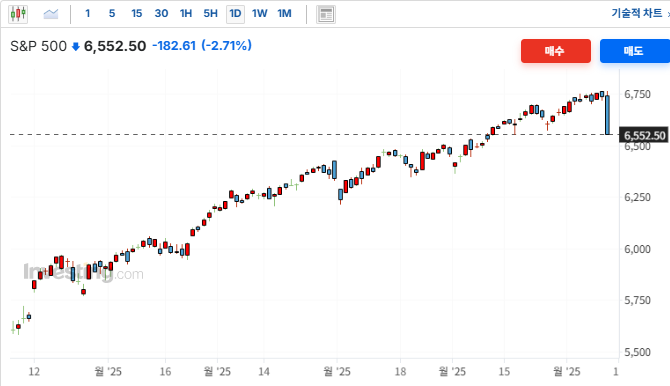Image resolution: width=670 pixels, height=386 pixels.
Task: Click the blue 매도 sell button
Action: point(635,51)
